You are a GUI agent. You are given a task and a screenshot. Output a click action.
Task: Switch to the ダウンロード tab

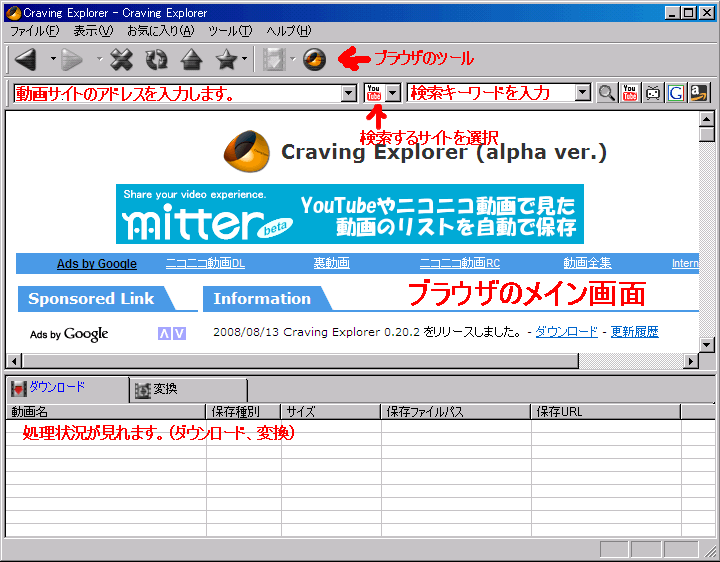click(x=68, y=388)
